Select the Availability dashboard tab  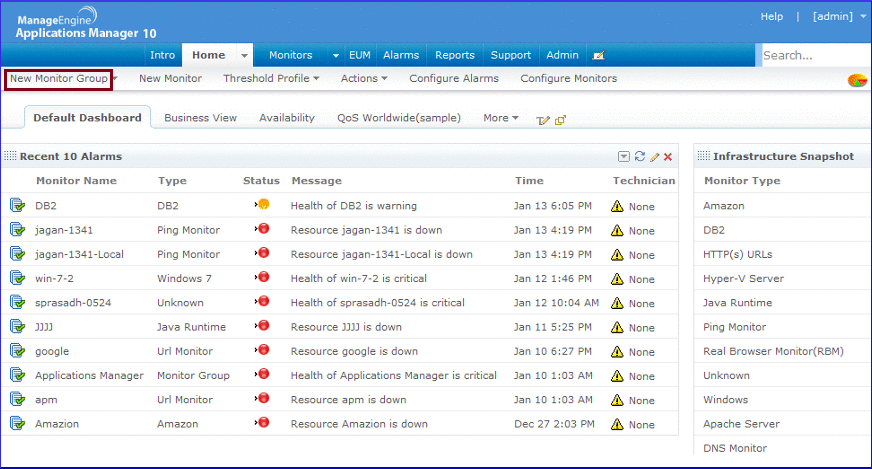[287, 118]
